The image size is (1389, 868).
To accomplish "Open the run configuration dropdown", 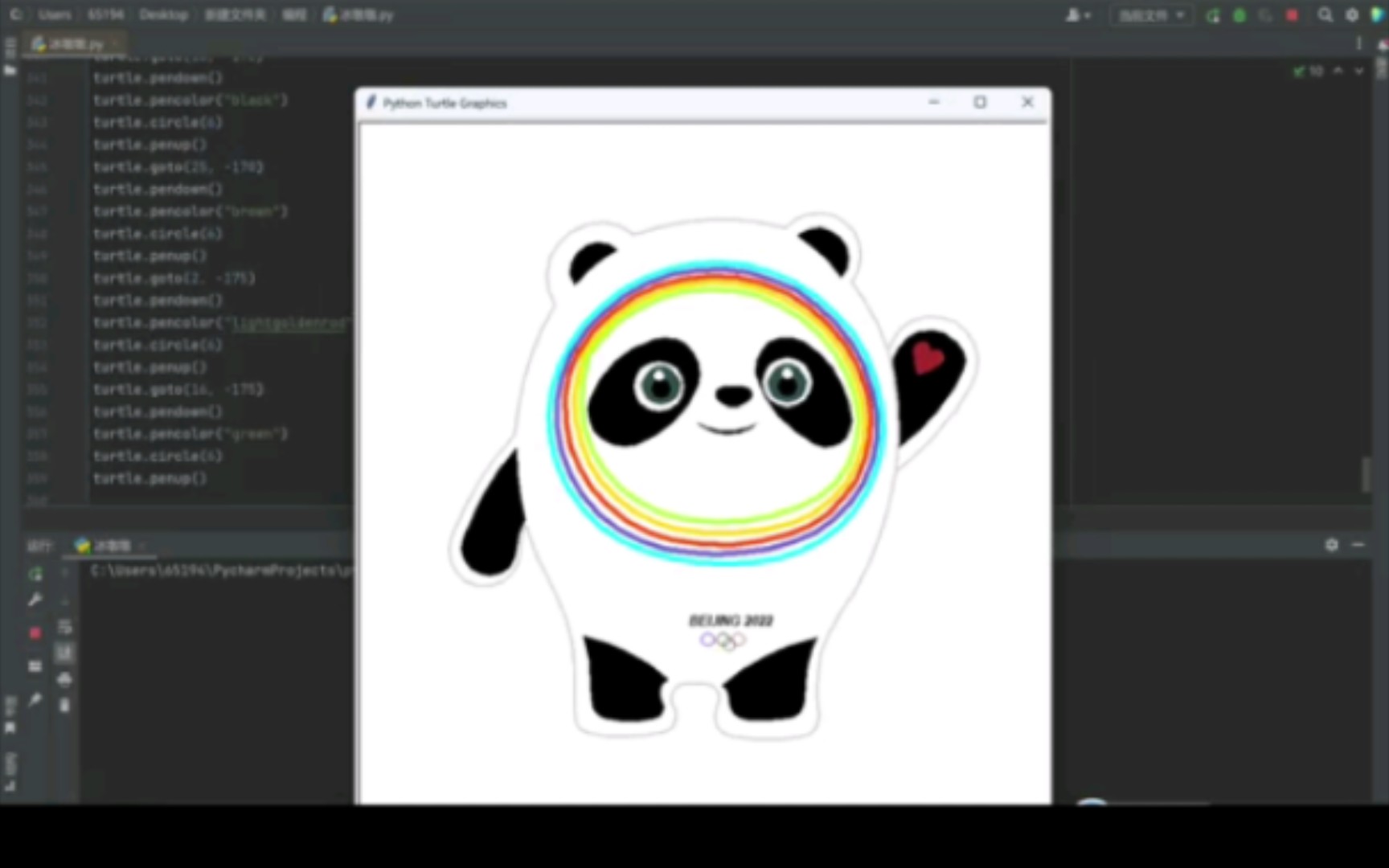I will tap(1151, 14).
